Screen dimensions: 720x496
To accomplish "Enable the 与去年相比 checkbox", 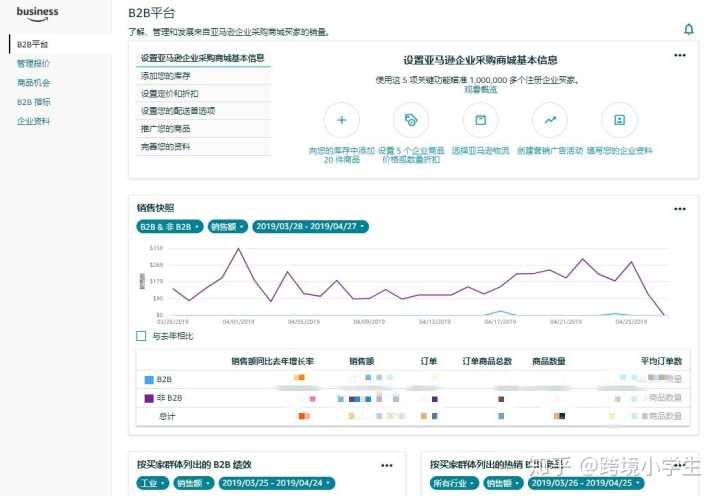I will click(141, 336).
